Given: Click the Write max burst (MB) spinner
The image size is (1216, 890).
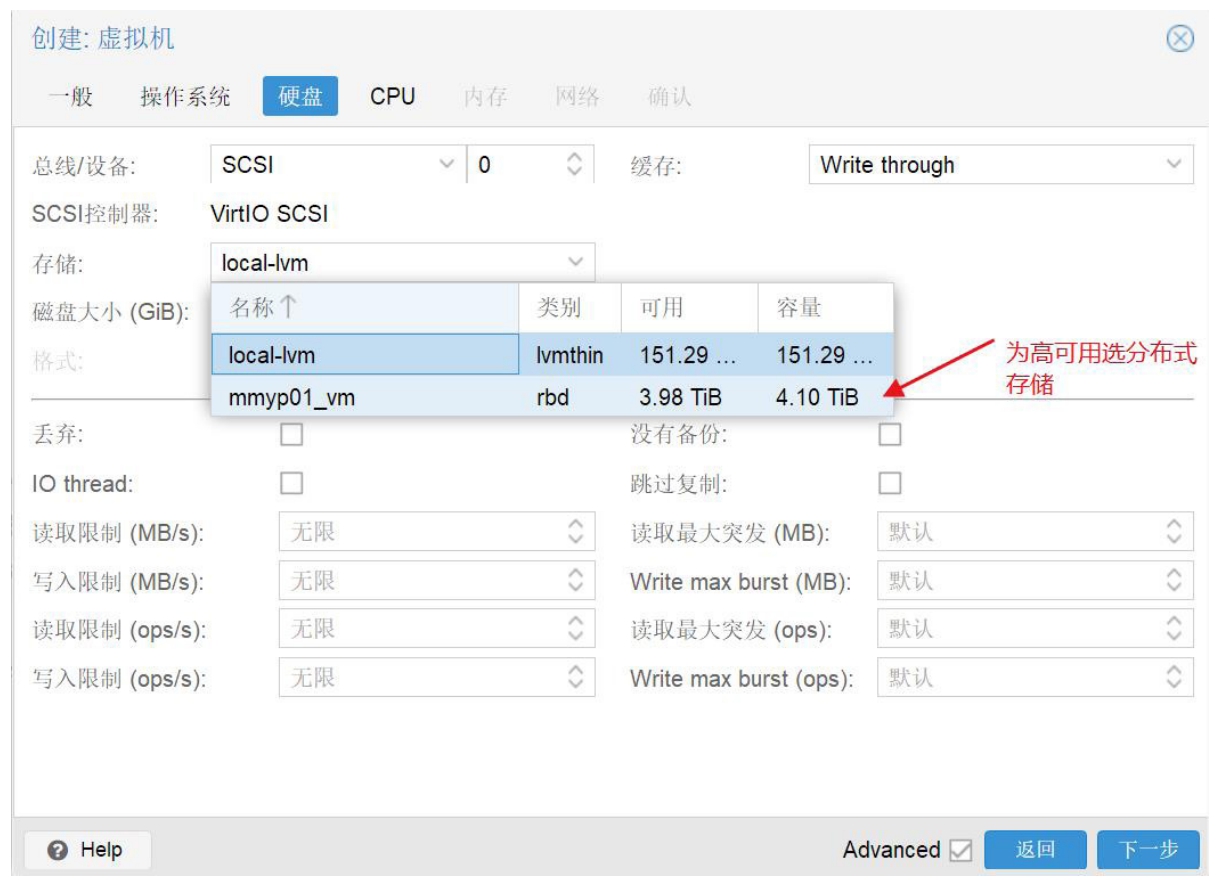Looking at the screenshot, I should pyautogui.click(x=1174, y=581).
